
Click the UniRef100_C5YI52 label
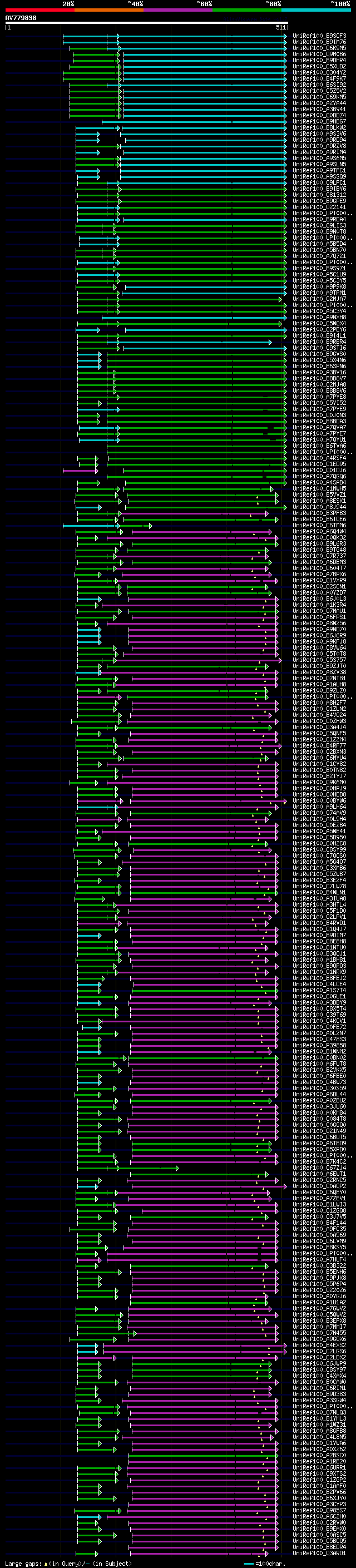coord(319,403)
